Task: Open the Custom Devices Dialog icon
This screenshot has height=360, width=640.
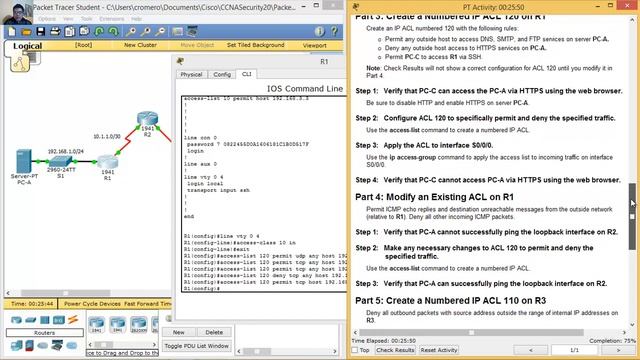Action: click(x=192, y=31)
